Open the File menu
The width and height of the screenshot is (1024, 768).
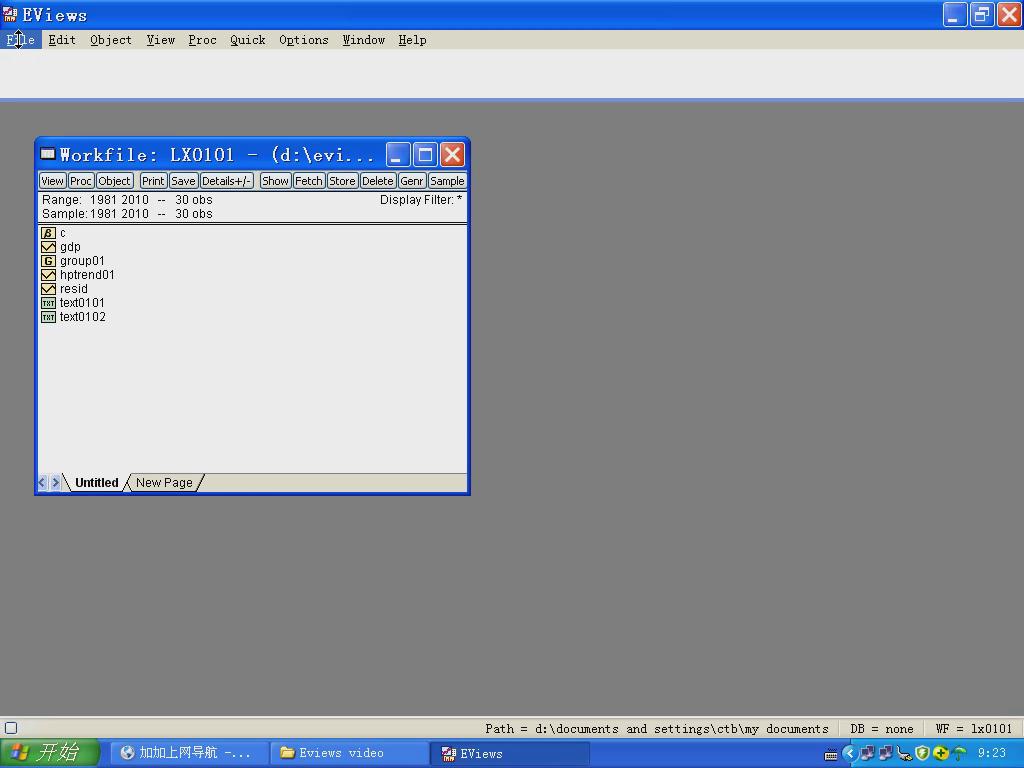coord(20,40)
